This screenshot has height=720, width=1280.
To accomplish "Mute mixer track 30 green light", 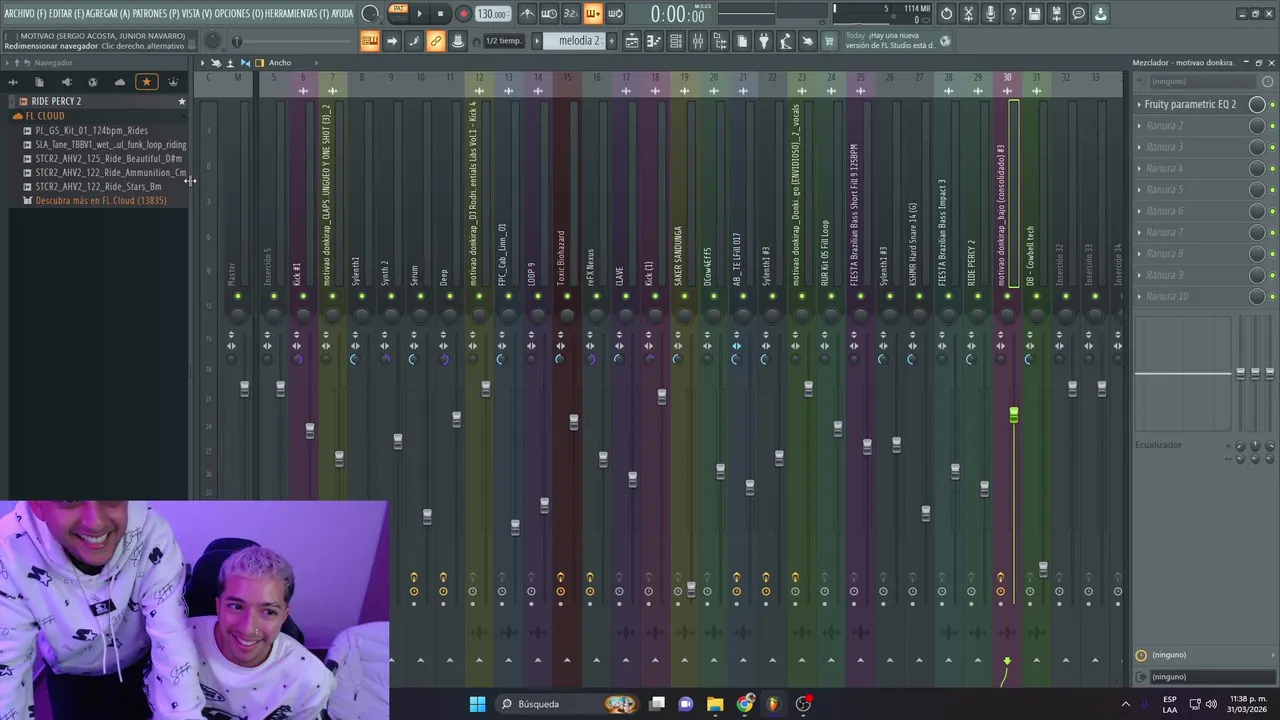I will pos(1007,296).
